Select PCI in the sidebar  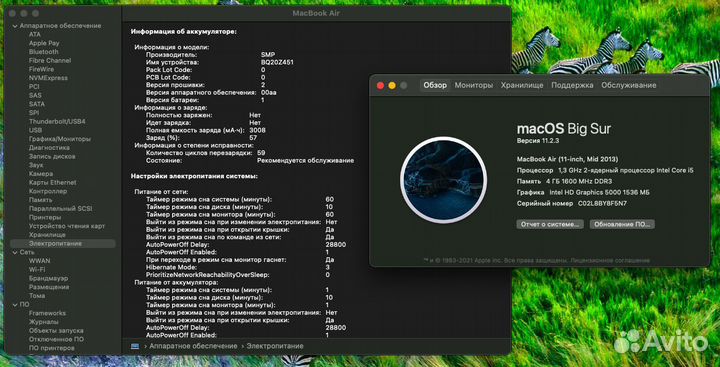[34, 87]
